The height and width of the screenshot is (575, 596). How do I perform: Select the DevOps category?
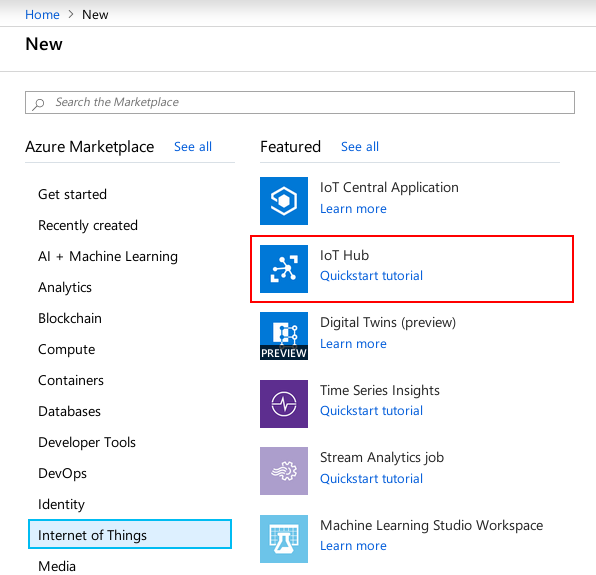tap(62, 474)
